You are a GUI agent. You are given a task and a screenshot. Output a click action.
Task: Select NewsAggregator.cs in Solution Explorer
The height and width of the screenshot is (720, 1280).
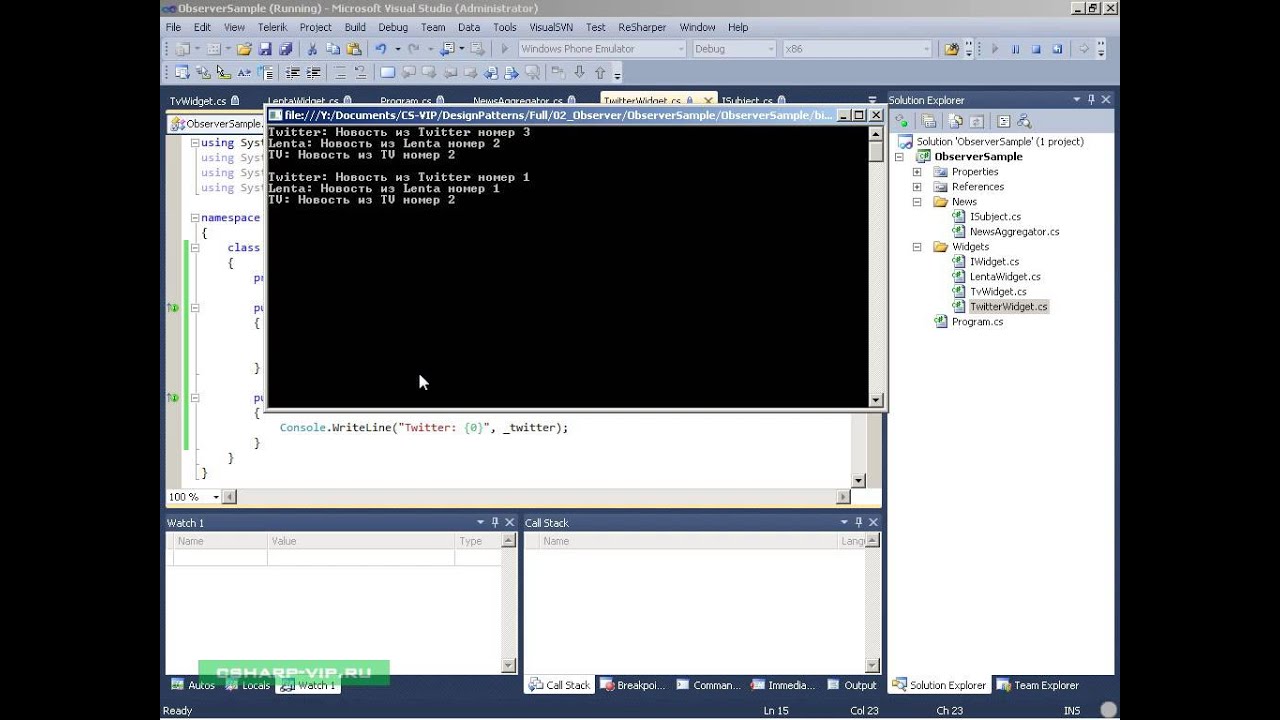(x=1014, y=232)
